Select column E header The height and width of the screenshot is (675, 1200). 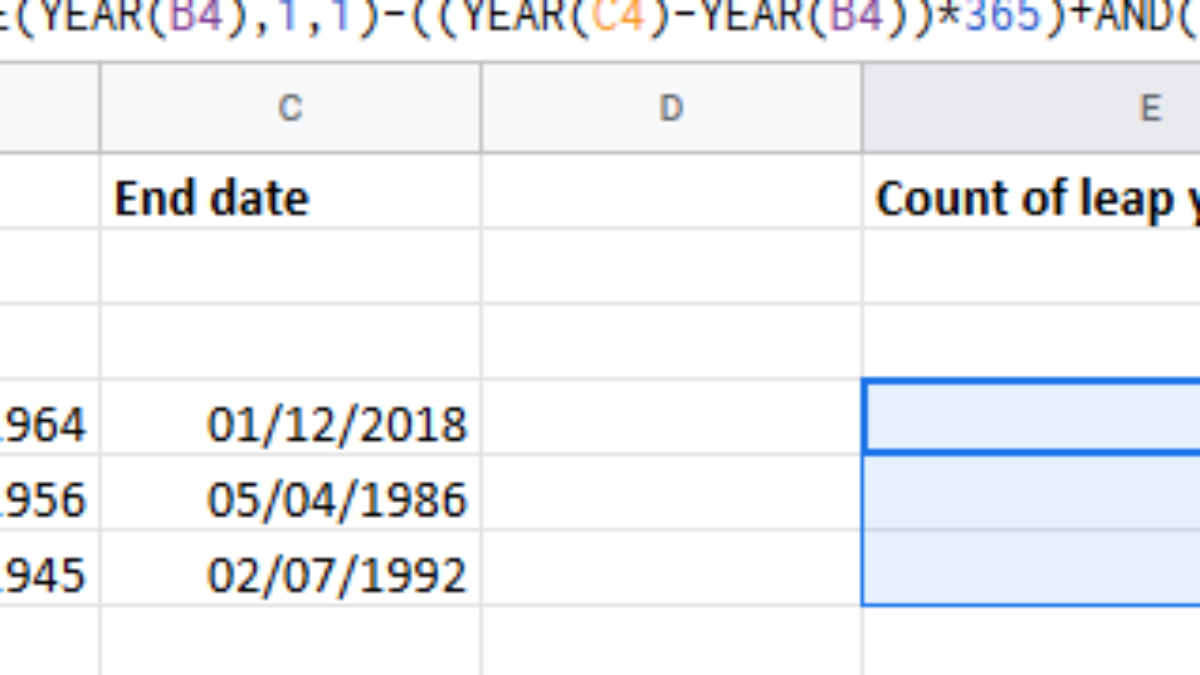point(1030,108)
